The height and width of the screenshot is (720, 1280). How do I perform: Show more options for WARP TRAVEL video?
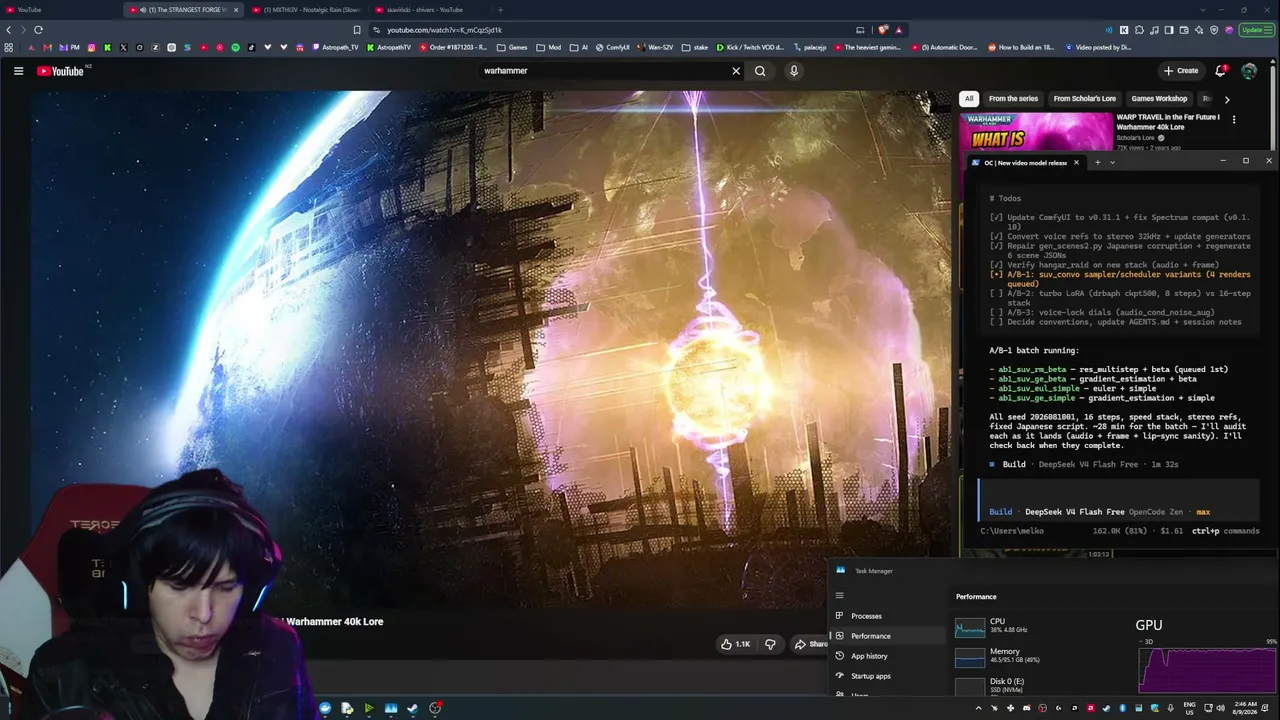coord(1234,120)
